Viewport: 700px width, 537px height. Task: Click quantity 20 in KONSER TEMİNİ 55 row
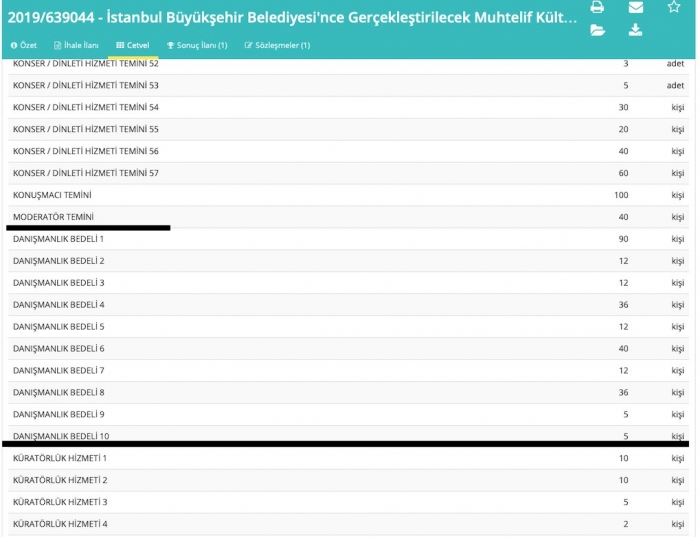click(623, 129)
